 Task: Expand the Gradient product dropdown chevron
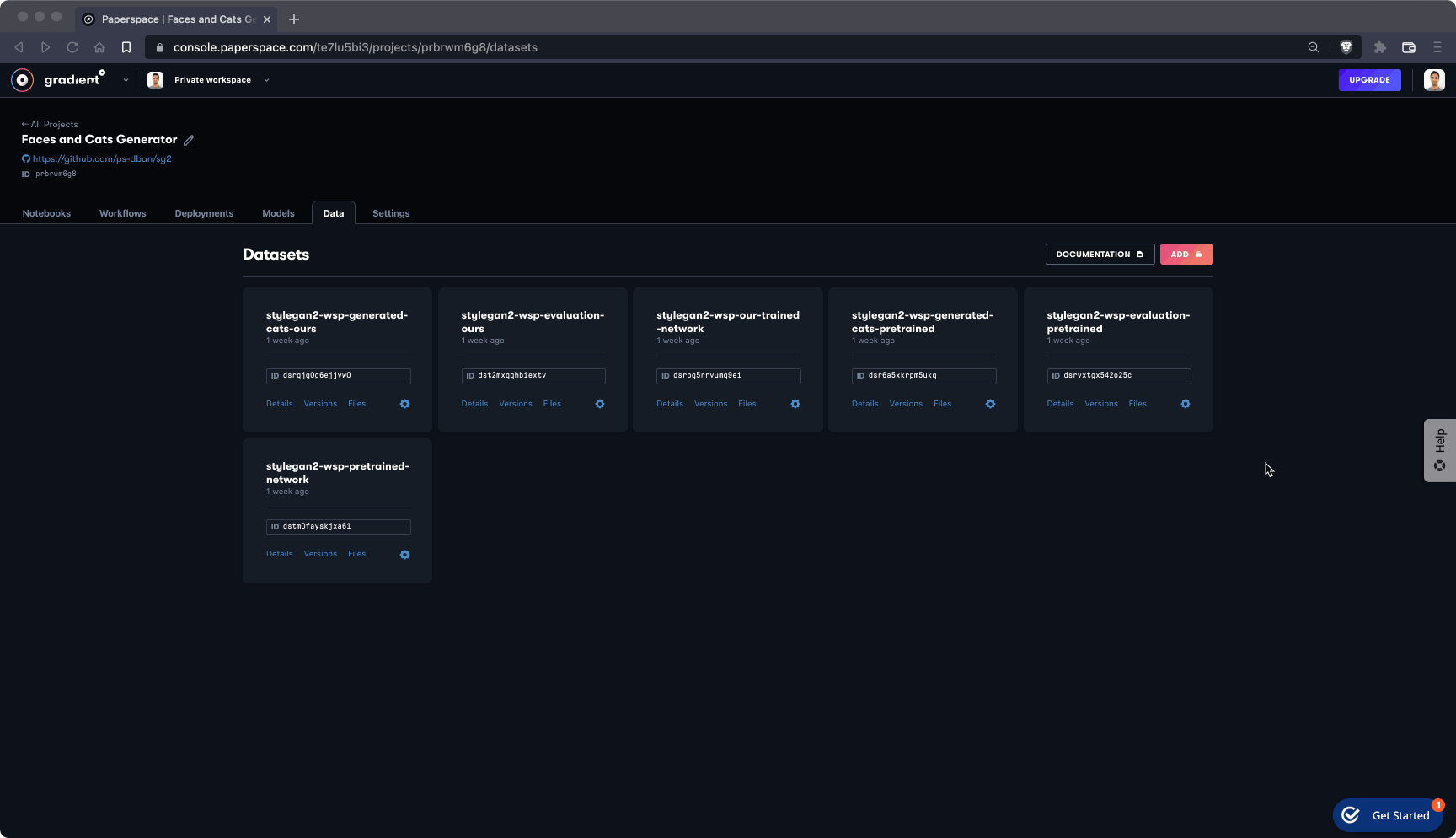tap(126, 80)
